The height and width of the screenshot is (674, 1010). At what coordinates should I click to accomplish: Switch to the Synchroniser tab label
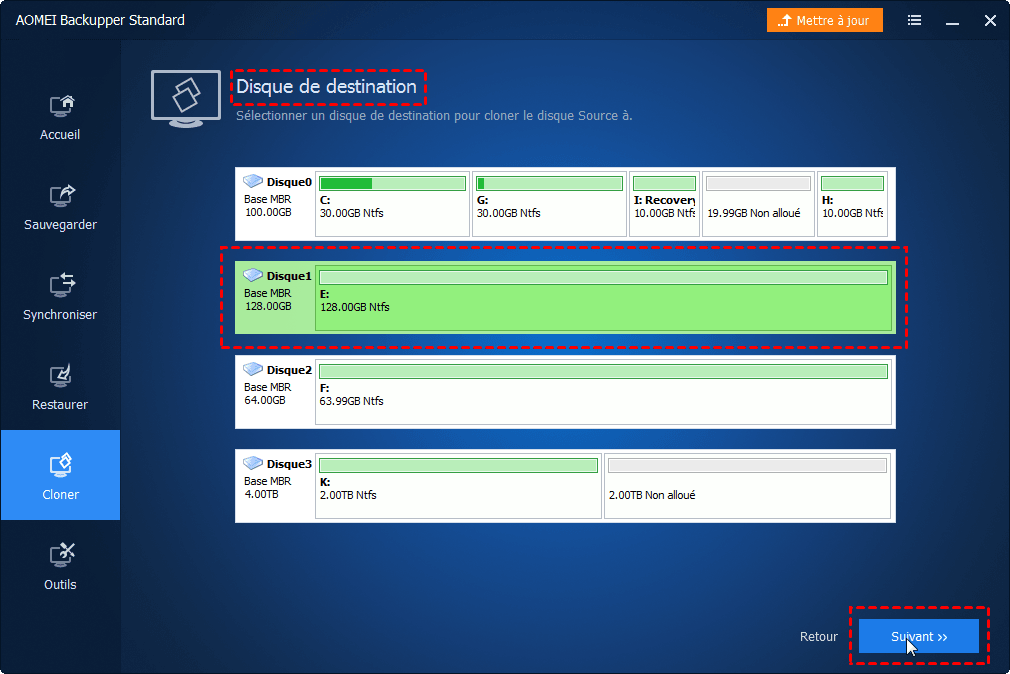point(60,315)
